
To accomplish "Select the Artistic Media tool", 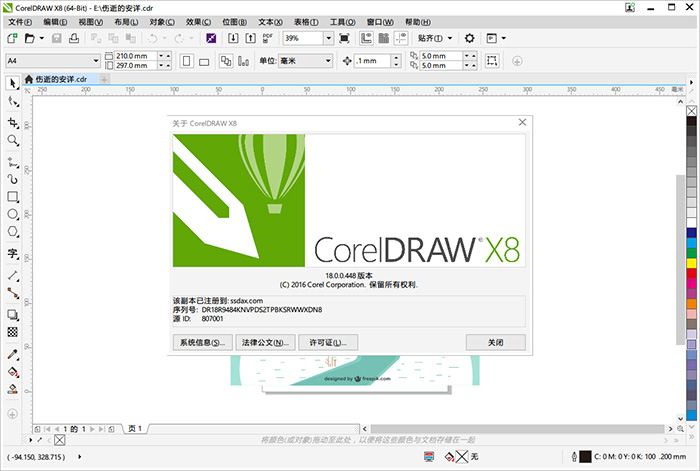I will pos(12,179).
